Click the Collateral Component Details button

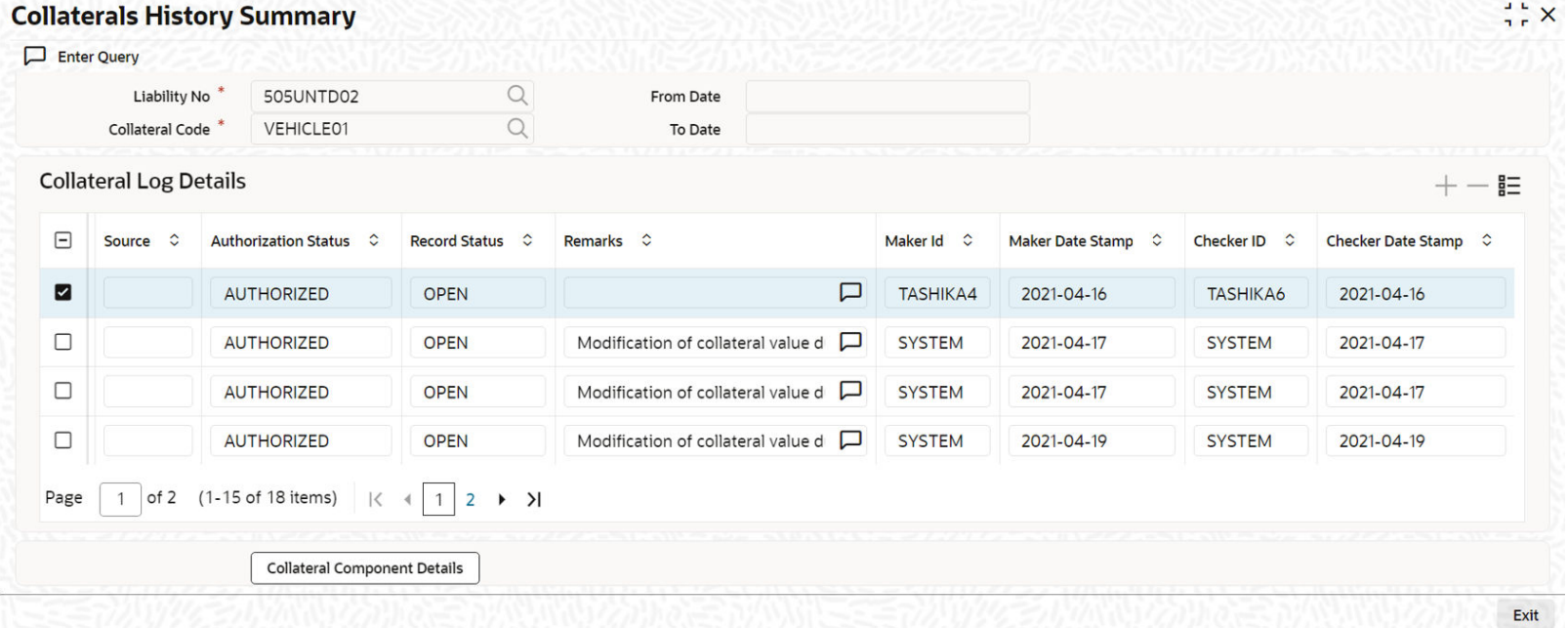(x=365, y=568)
